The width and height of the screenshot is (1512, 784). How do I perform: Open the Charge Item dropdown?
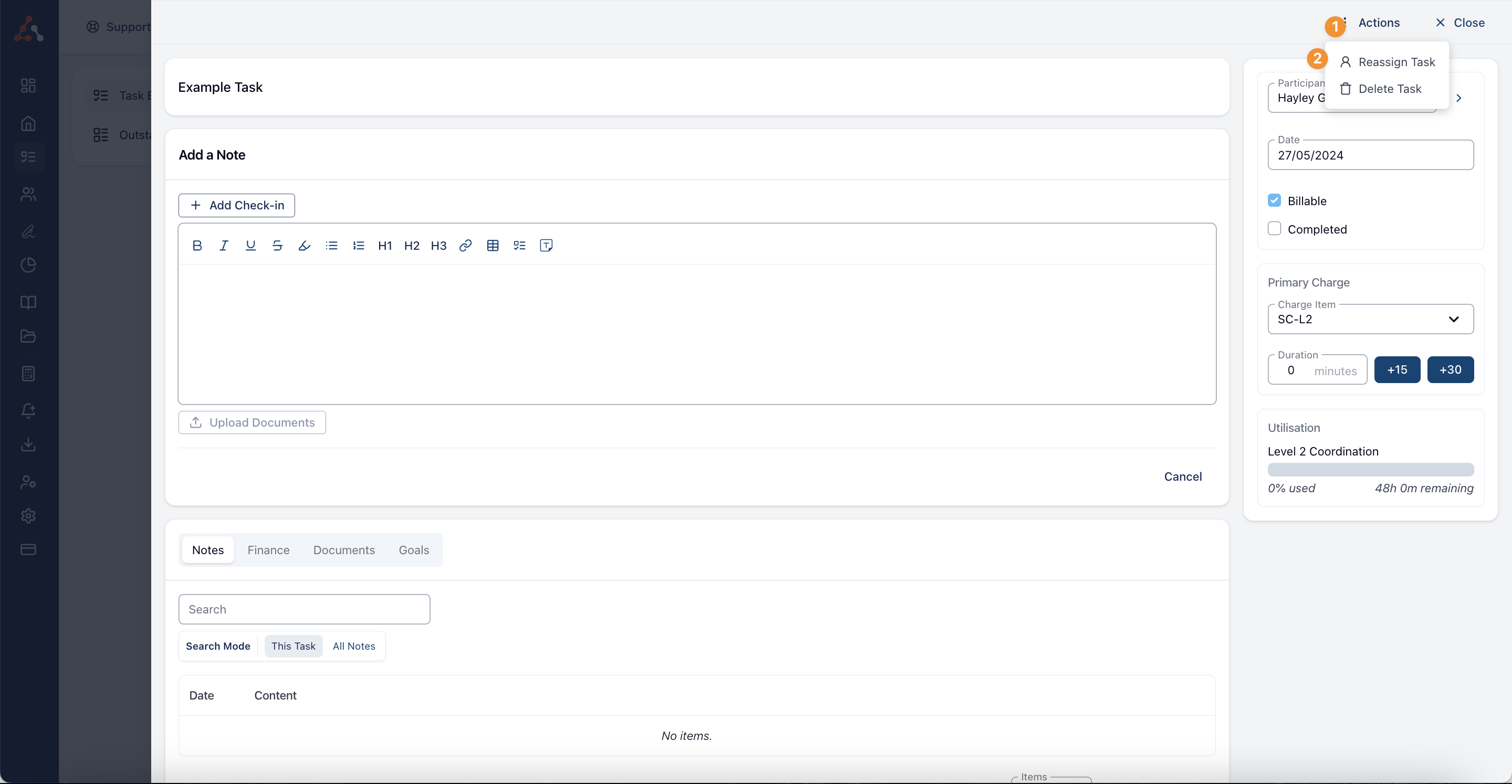pyautogui.click(x=1371, y=319)
